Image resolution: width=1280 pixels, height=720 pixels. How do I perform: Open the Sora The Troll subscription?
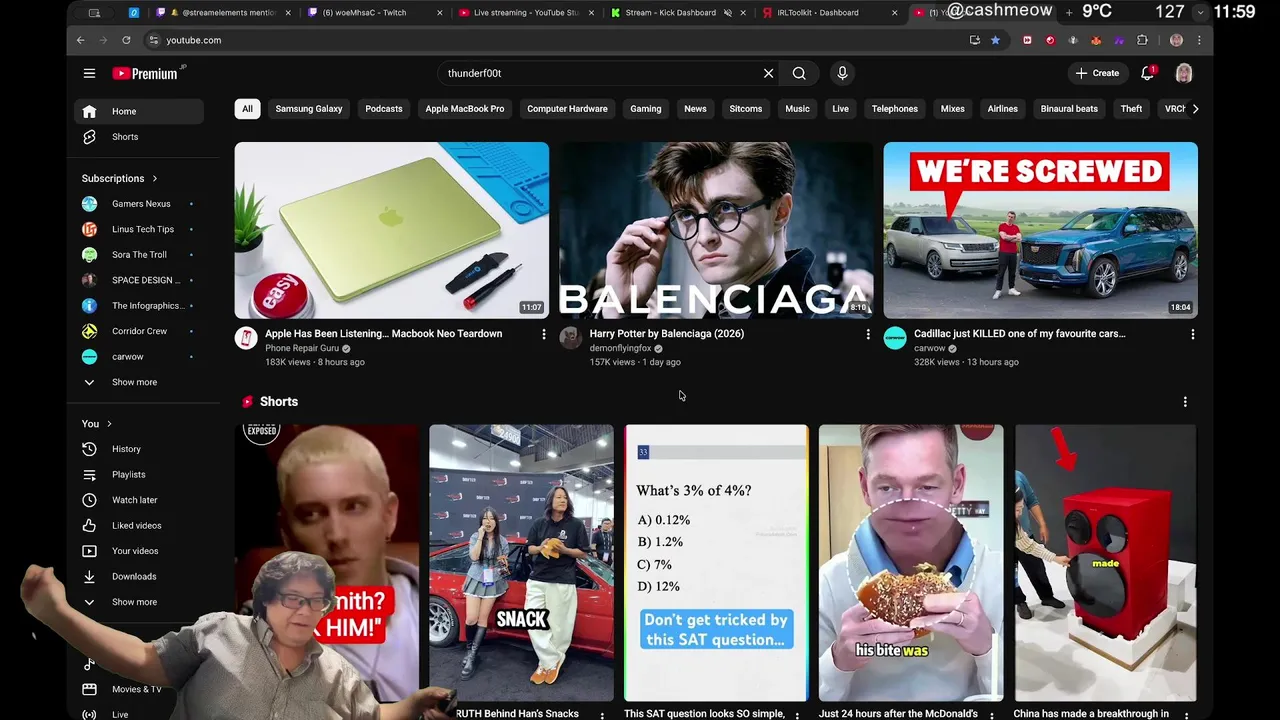tap(139, 255)
